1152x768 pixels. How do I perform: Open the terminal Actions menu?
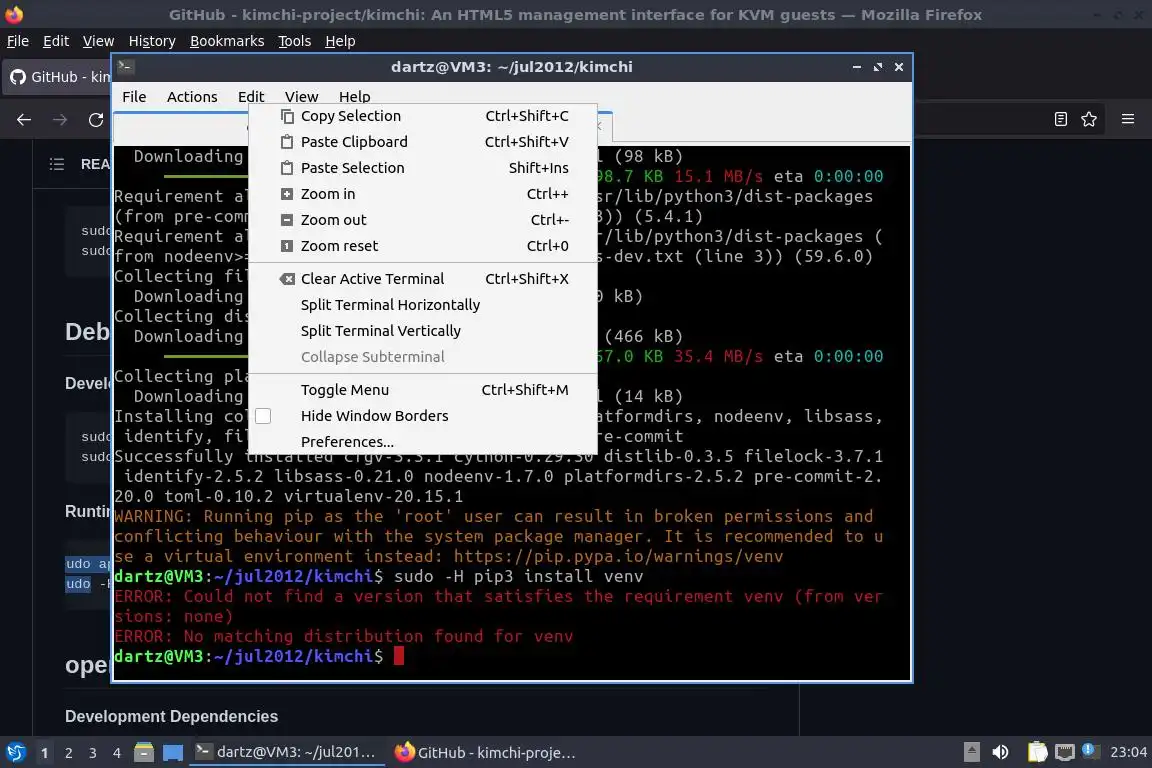192,97
